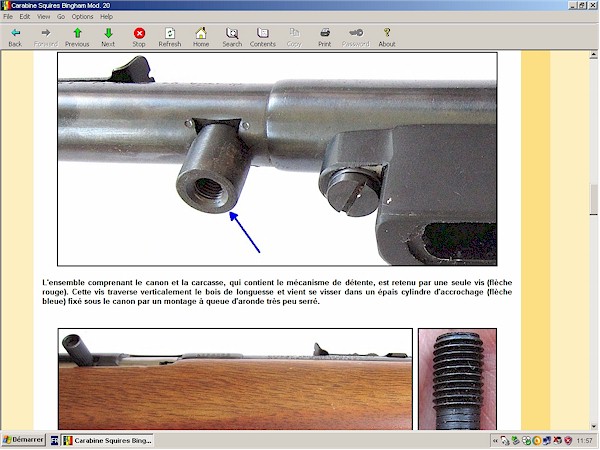Click the grayed Copy toolbar button
The image size is (600, 450).
tap(294, 37)
